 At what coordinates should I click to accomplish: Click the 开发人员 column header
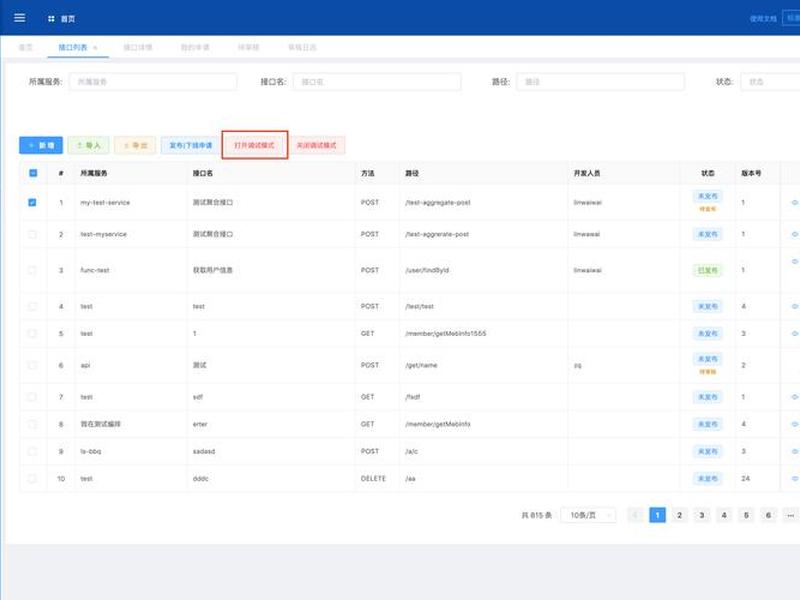(x=587, y=173)
